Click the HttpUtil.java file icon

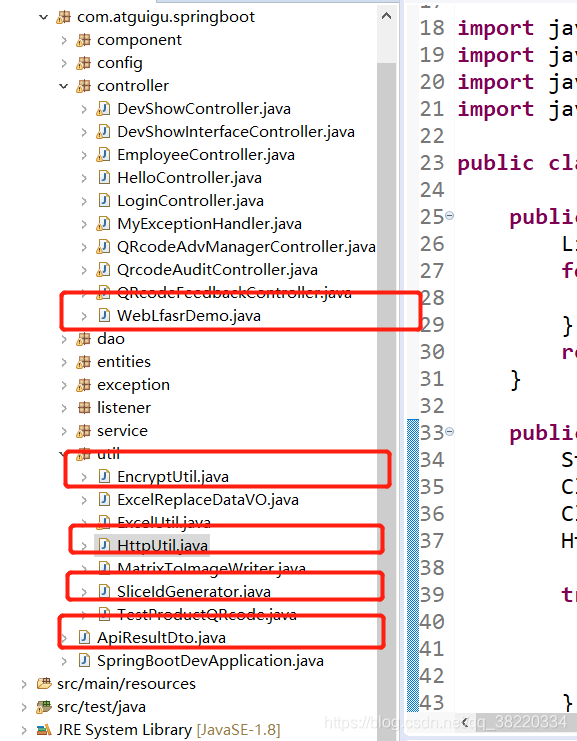click(x=104, y=545)
